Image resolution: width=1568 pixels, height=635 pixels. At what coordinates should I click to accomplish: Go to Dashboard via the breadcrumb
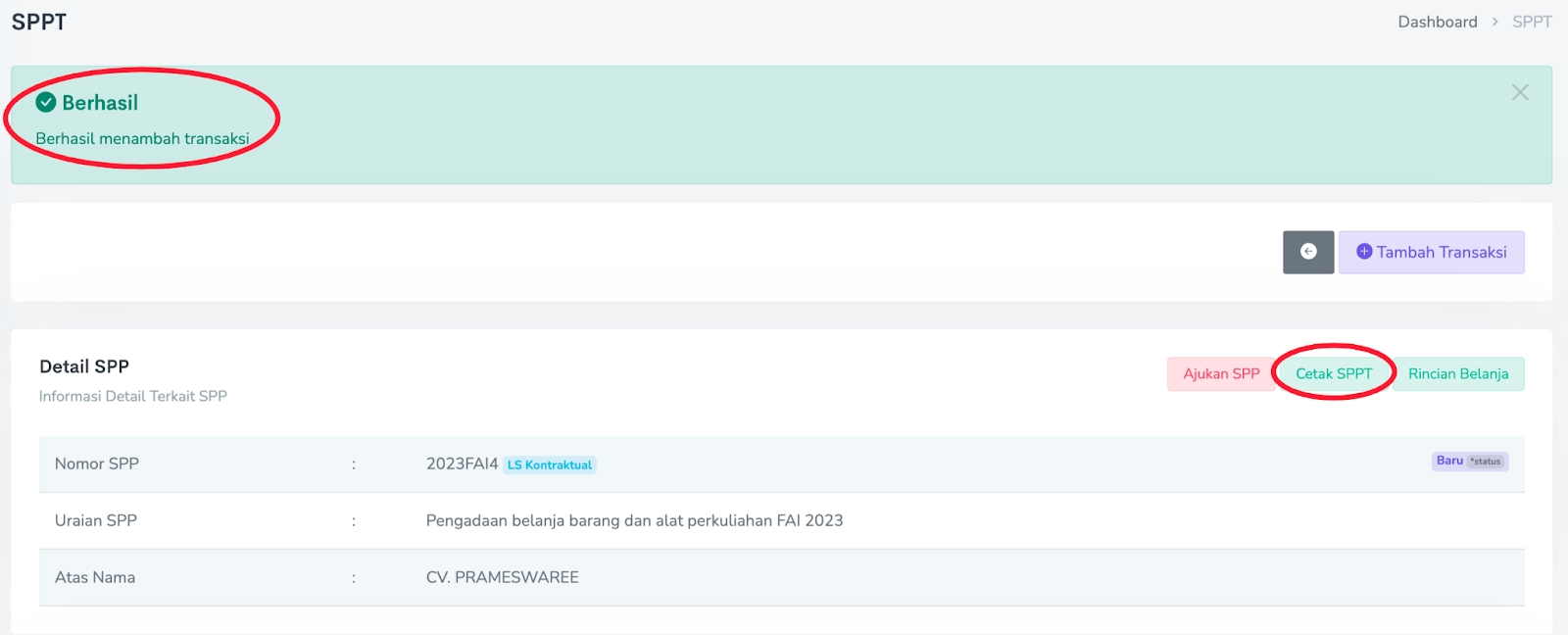pos(1437,22)
